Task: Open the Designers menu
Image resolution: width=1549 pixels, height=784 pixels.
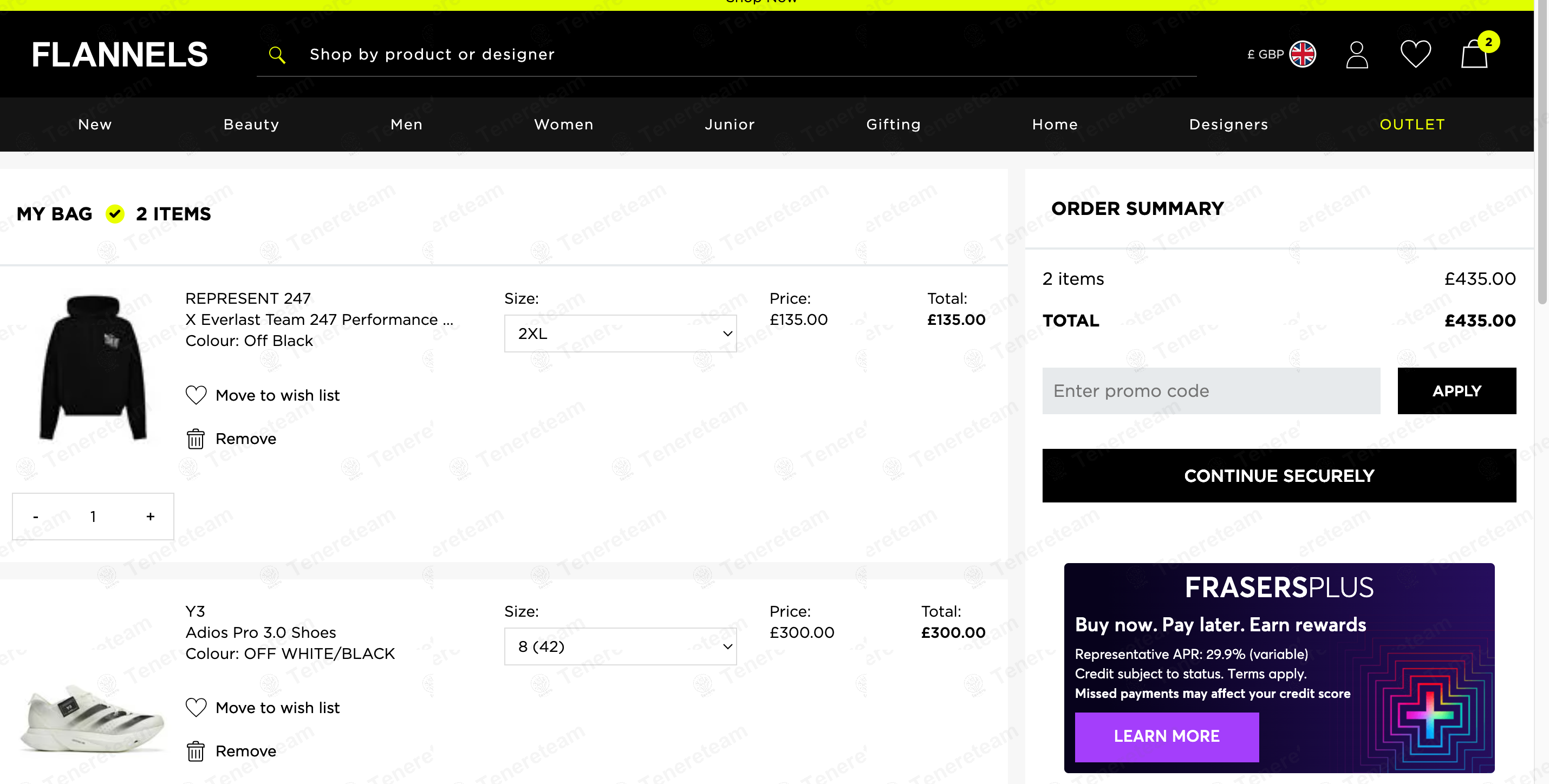Action: pos(1228,125)
